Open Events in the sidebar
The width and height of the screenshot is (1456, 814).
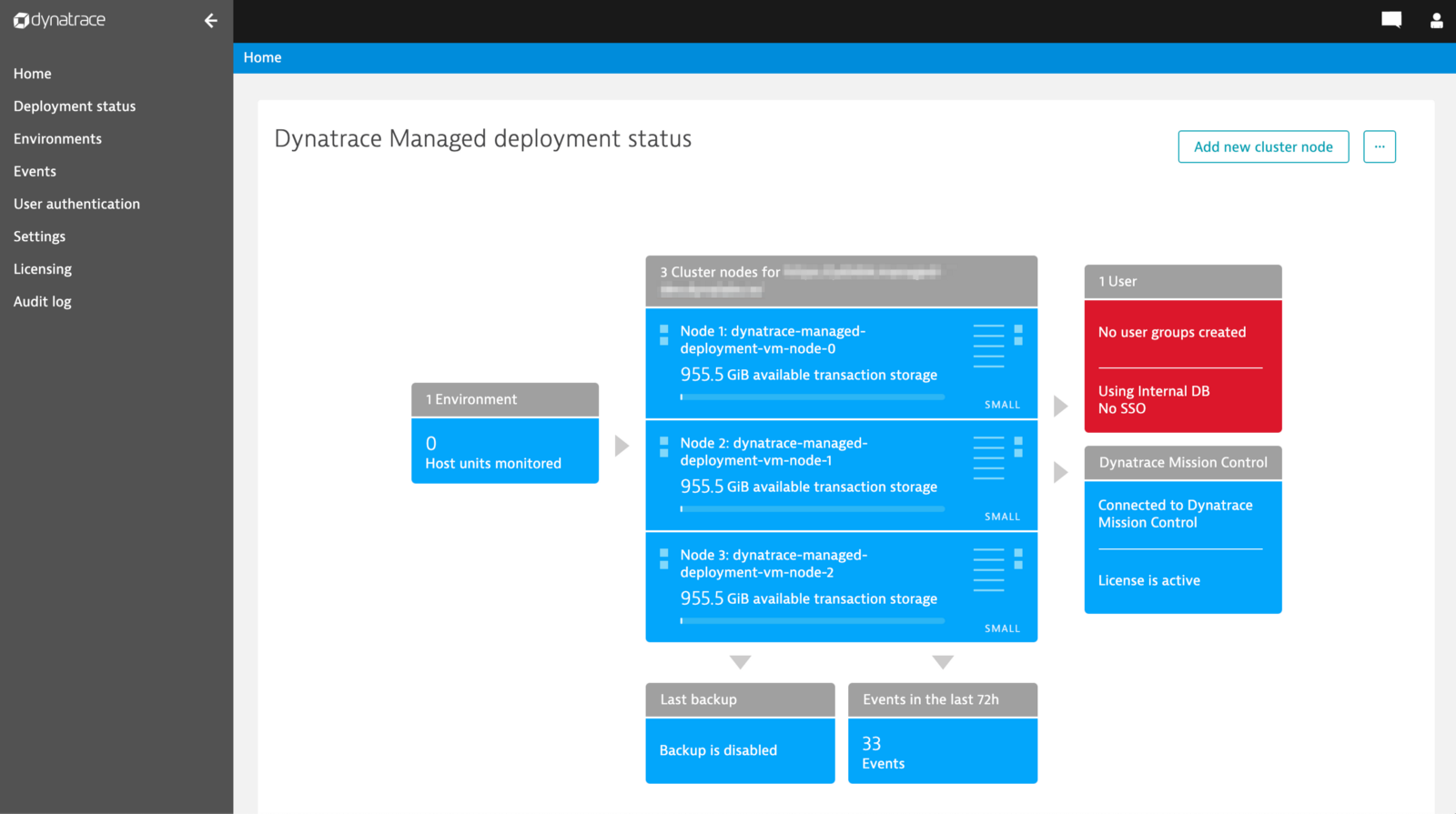pyautogui.click(x=35, y=172)
